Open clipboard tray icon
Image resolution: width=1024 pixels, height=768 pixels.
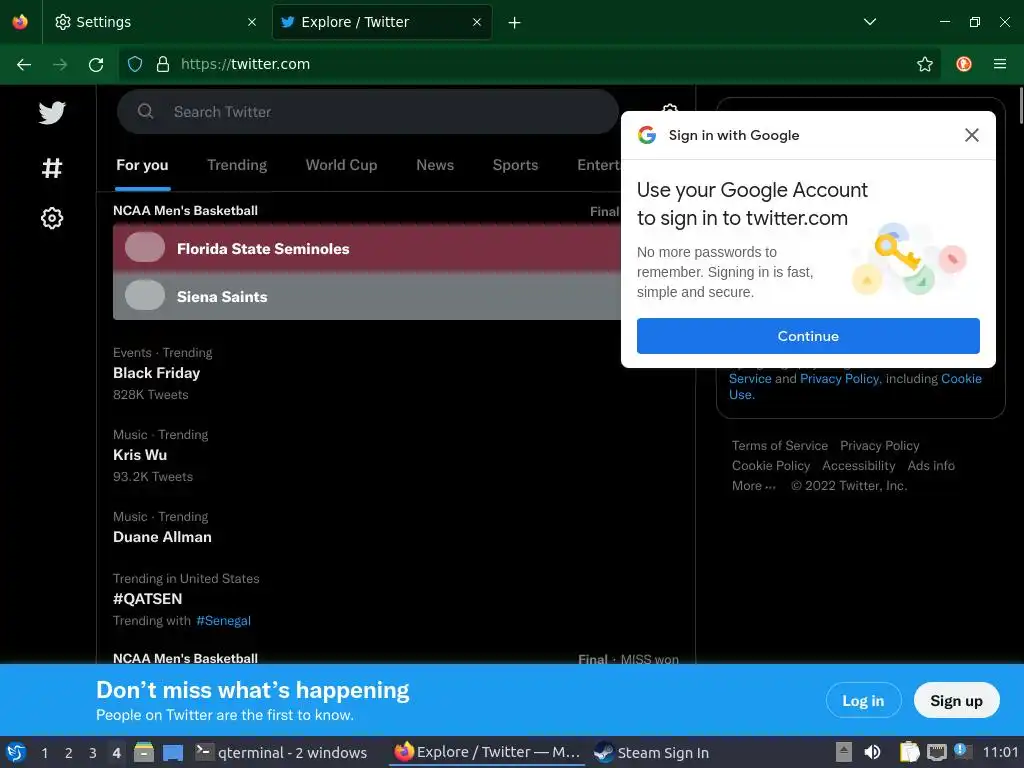pyautogui.click(x=909, y=752)
